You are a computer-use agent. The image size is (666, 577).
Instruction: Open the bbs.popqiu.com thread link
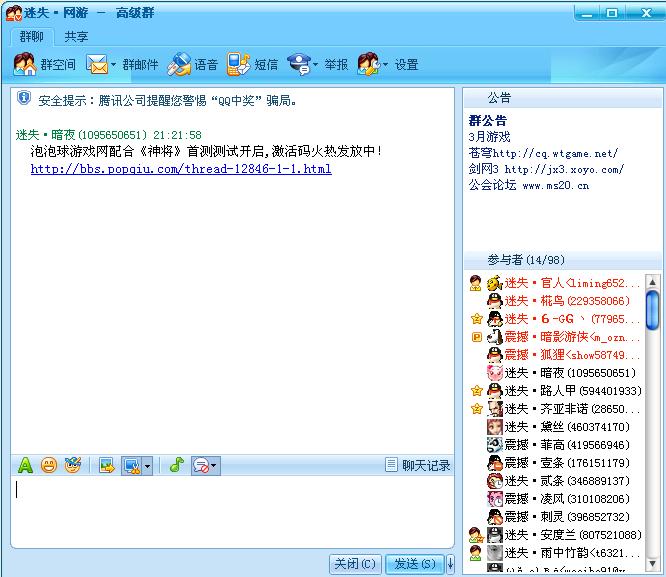[180, 169]
